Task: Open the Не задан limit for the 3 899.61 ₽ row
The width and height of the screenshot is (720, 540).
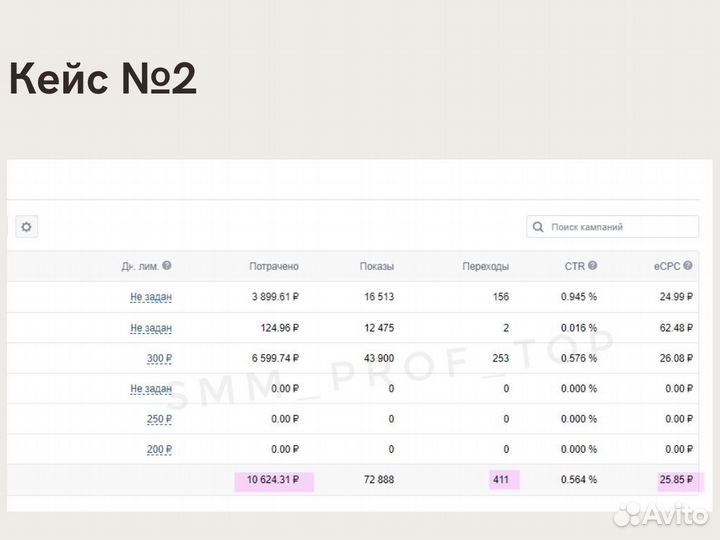Action: pos(151,297)
